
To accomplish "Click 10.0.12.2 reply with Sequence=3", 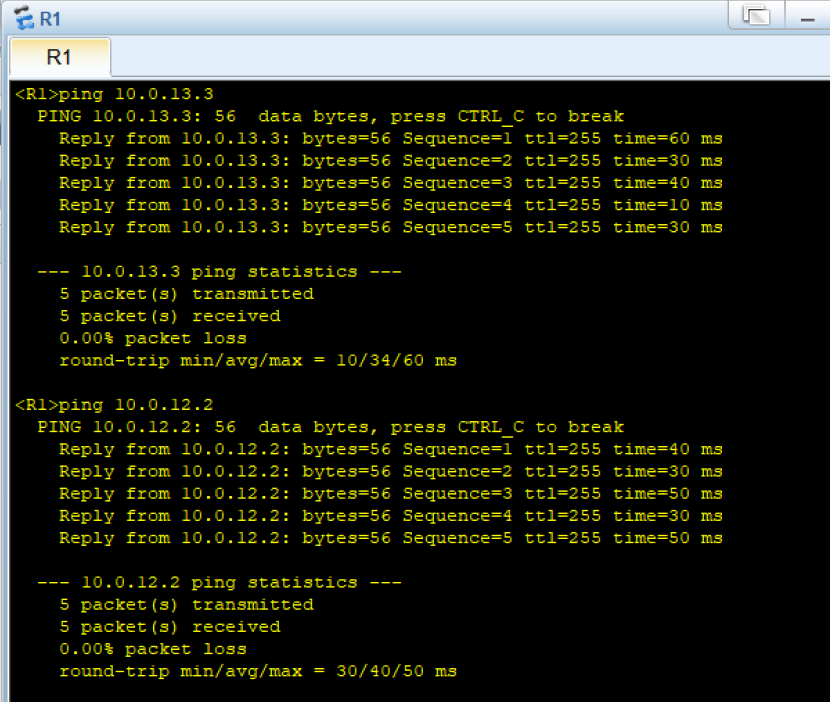I will pos(391,494).
